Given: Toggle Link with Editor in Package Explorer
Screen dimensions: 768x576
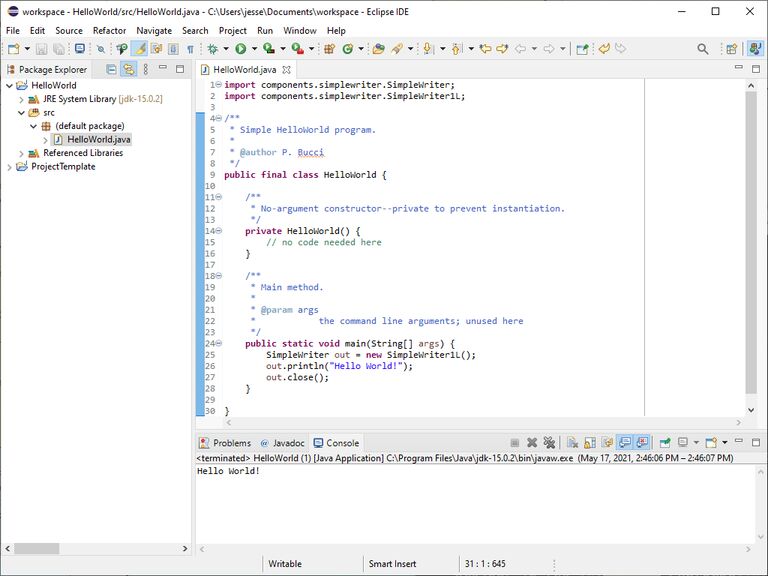Looking at the screenshot, I should pos(127,69).
